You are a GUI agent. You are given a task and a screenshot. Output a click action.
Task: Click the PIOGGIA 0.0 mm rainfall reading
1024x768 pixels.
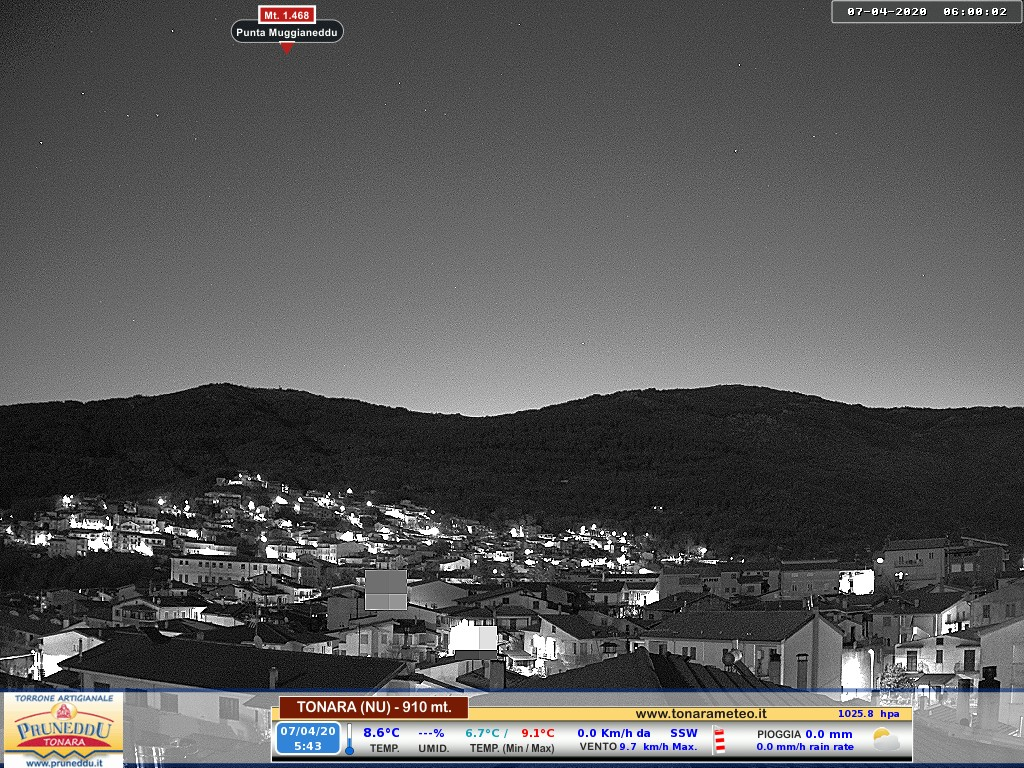805,734
